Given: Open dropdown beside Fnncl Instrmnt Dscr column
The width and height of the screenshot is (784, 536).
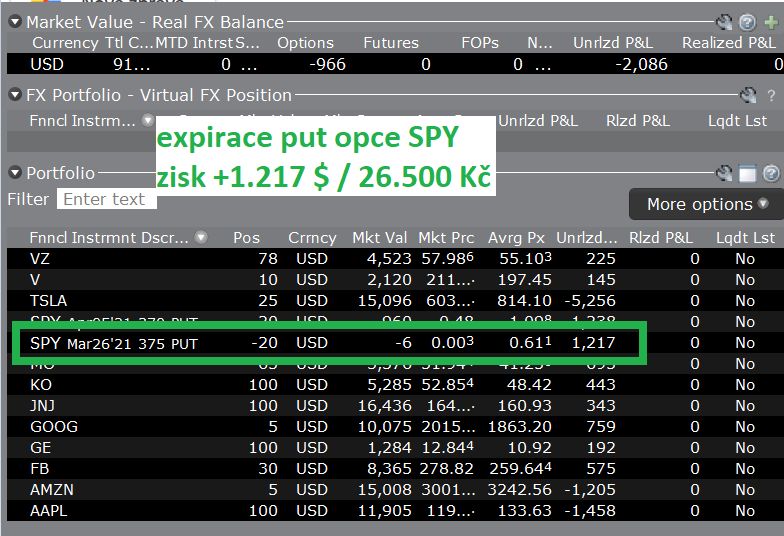Looking at the screenshot, I should point(201,237).
